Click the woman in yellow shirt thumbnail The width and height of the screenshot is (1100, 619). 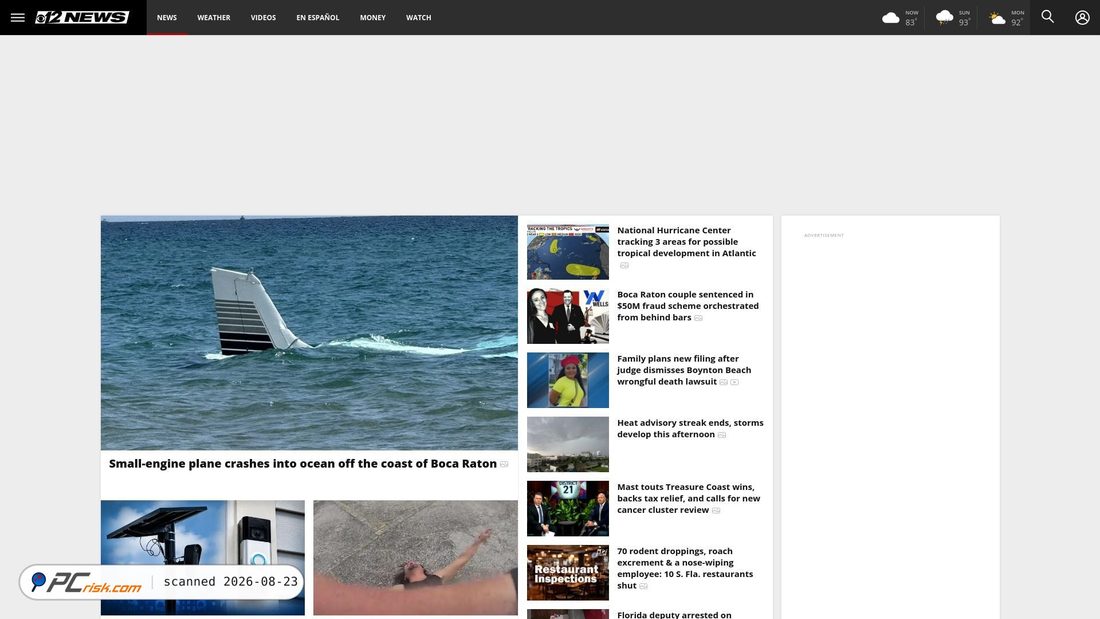point(568,380)
